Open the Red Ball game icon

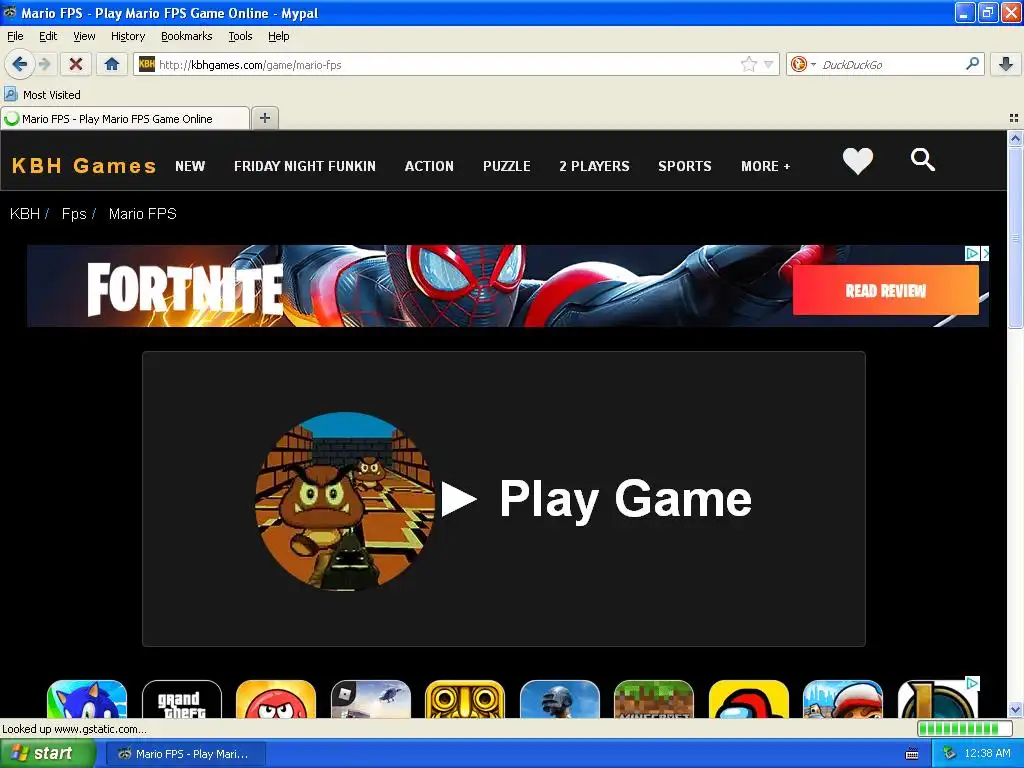point(276,699)
